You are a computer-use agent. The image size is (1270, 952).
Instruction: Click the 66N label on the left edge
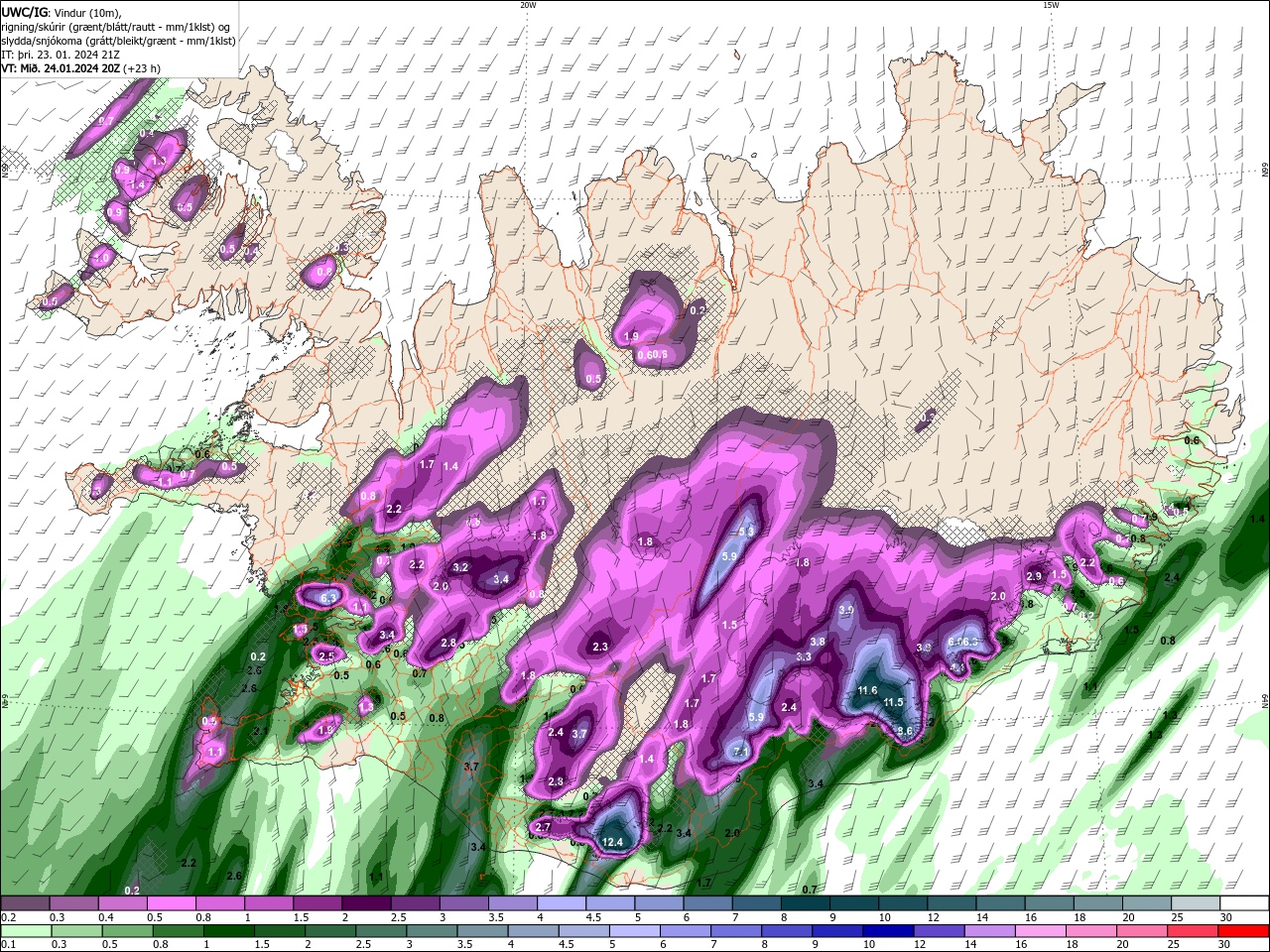(x=5, y=172)
